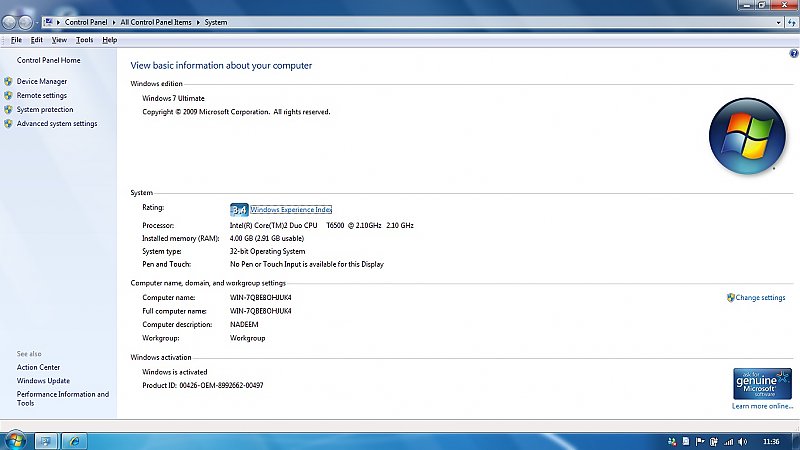The image size is (800, 450).
Task: Go to All Control Panel Items breadcrumb
Action: 156,22
